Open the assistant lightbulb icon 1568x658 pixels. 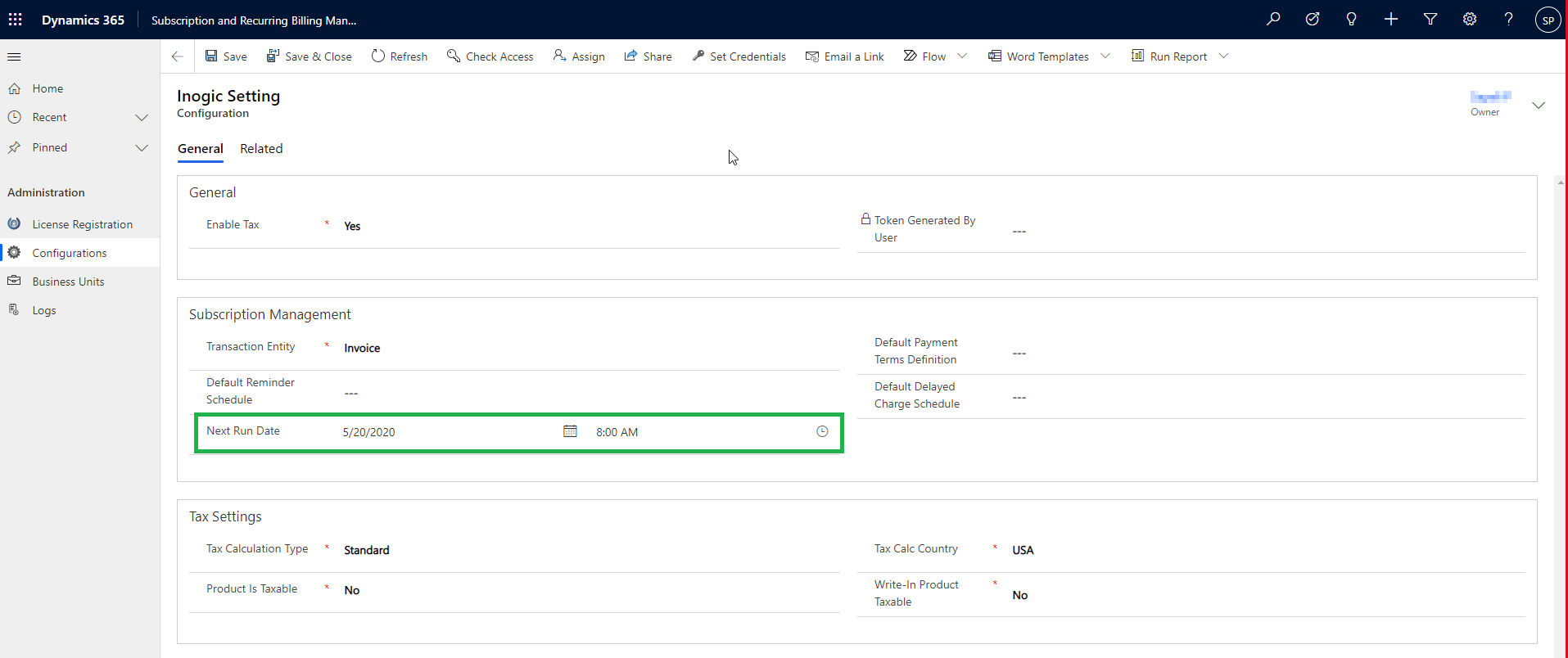pos(1352,19)
